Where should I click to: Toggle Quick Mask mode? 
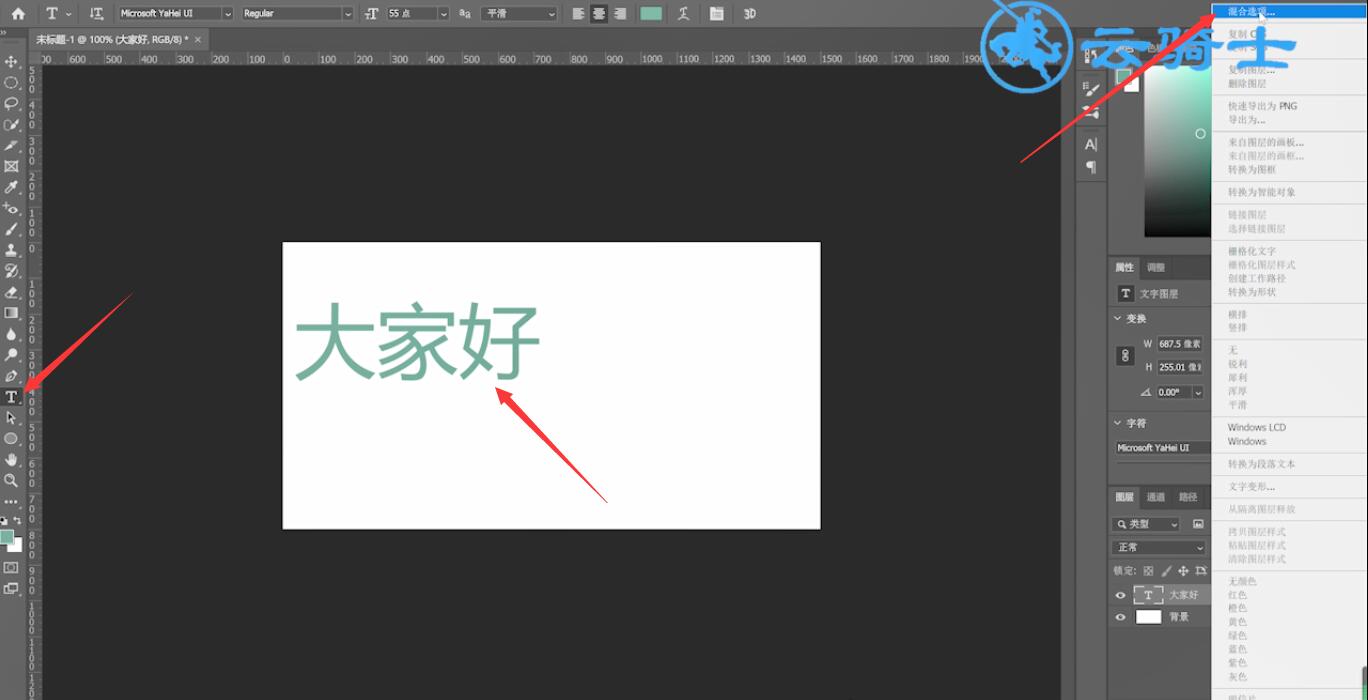12,567
